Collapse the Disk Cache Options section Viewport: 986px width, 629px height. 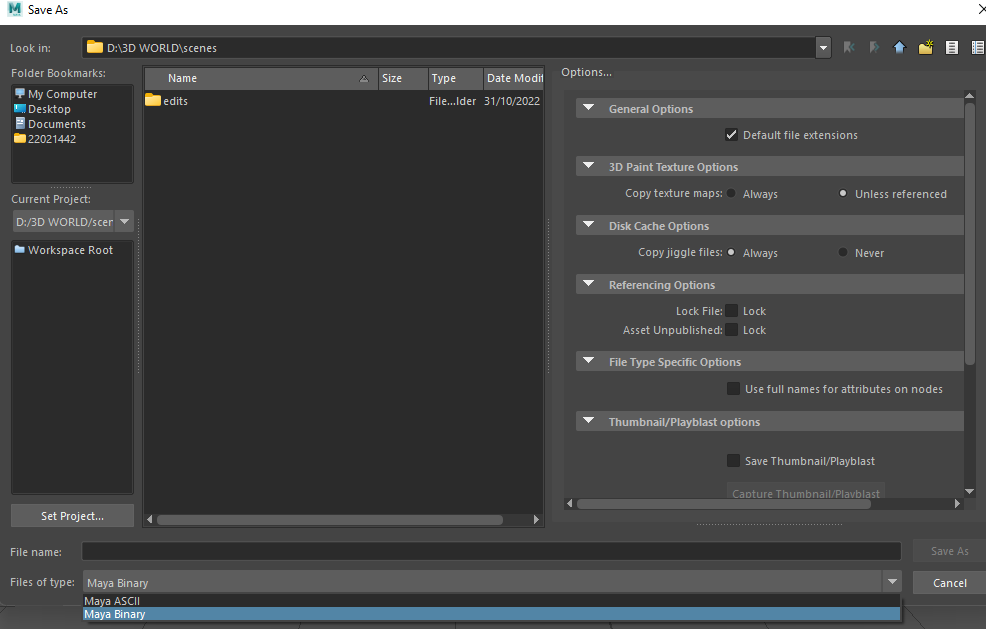pos(589,225)
